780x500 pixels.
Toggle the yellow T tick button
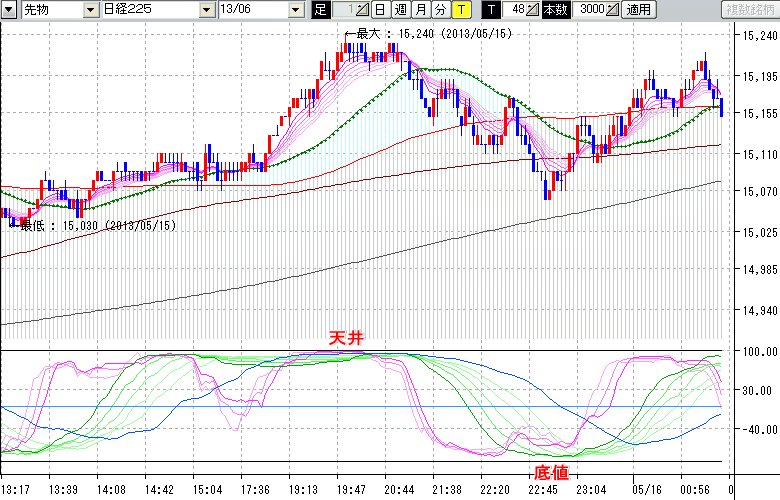[461, 10]
